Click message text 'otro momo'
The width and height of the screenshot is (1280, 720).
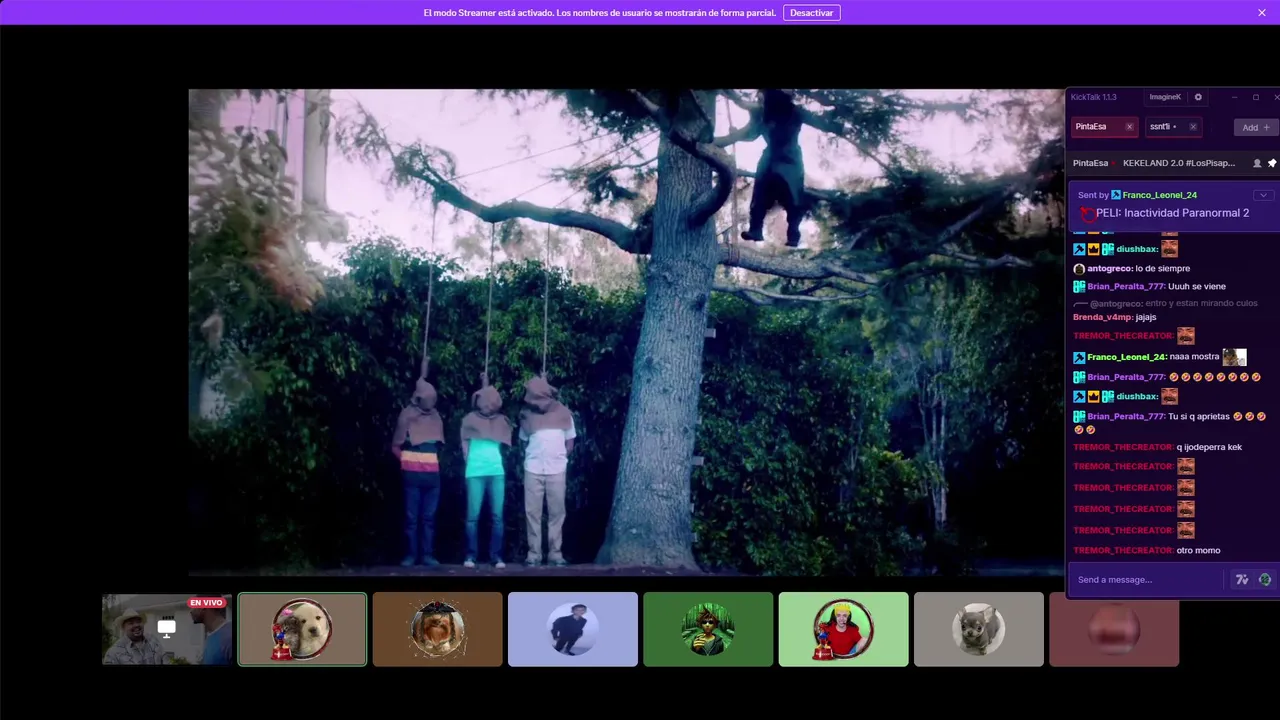click(1199, 551)
